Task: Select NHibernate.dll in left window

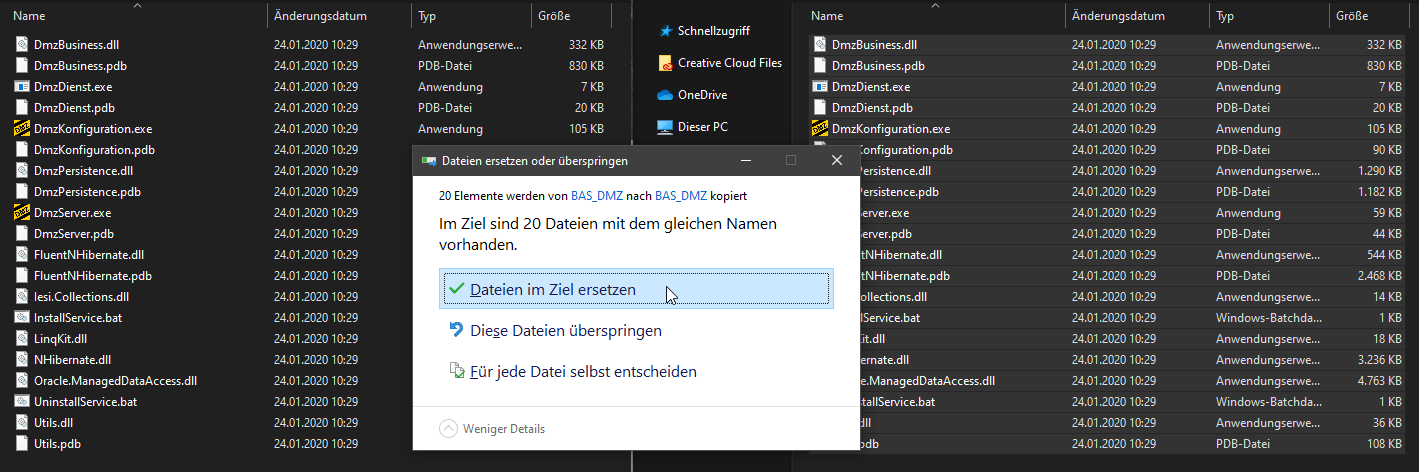Action: click(72, 360)
